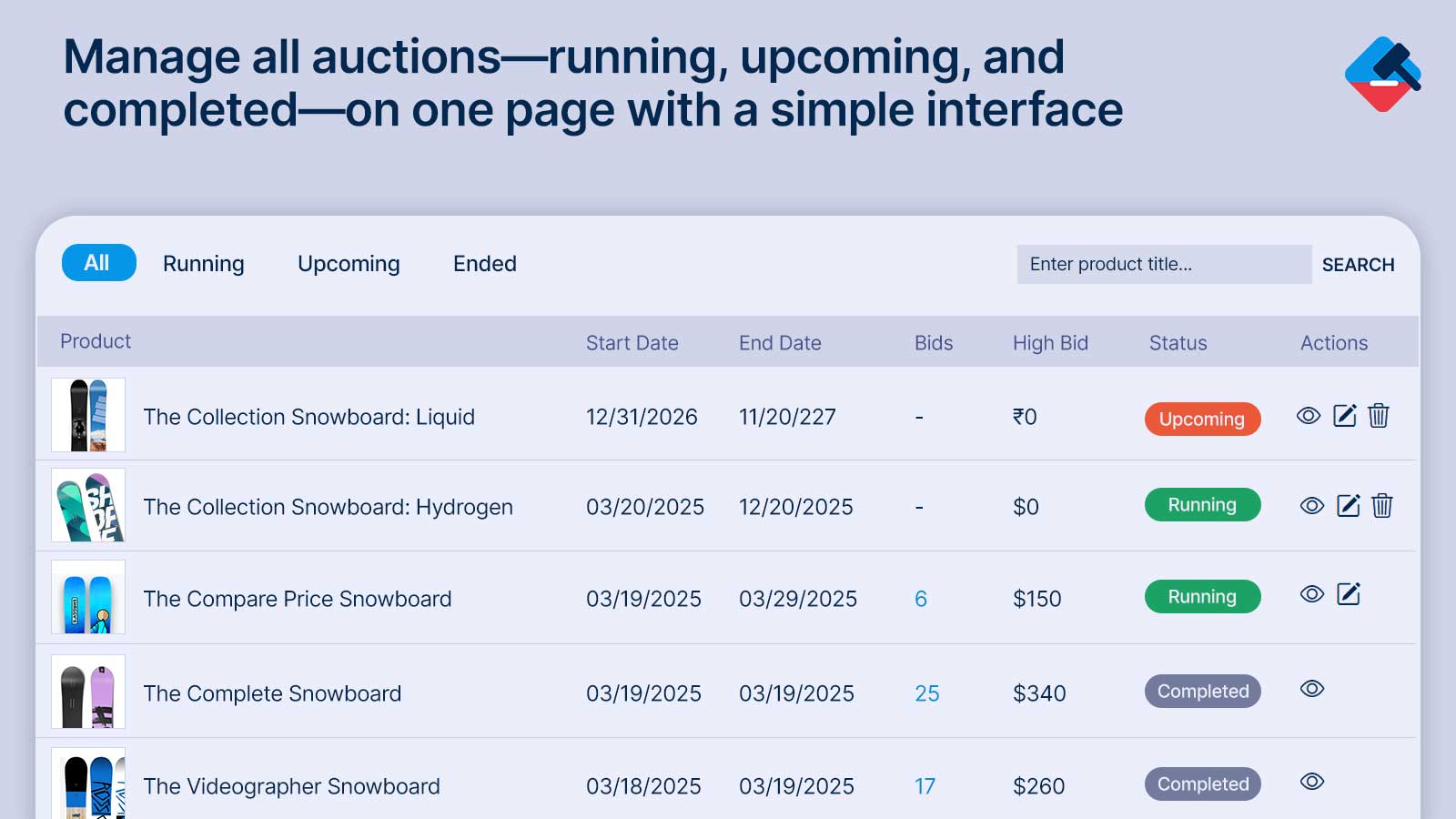Edit the Collection Snowboard: Liquid auction

tap(1345, 416)
